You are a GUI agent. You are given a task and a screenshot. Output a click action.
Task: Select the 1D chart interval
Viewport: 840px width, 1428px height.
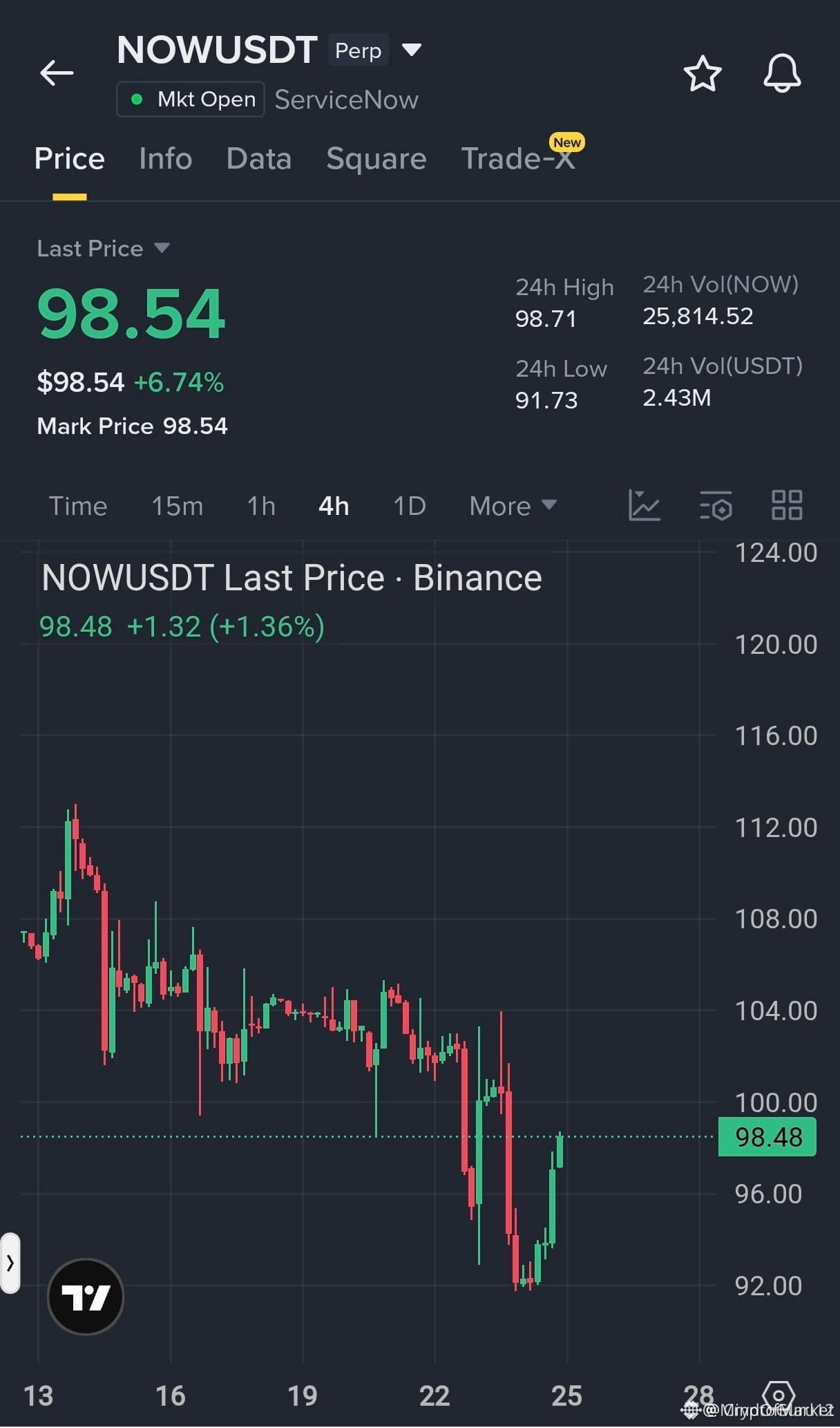pyautogui.click(x=410, y=506)
